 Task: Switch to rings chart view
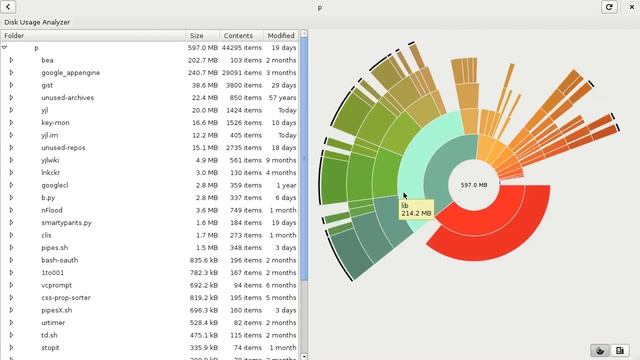click(600, 350)
